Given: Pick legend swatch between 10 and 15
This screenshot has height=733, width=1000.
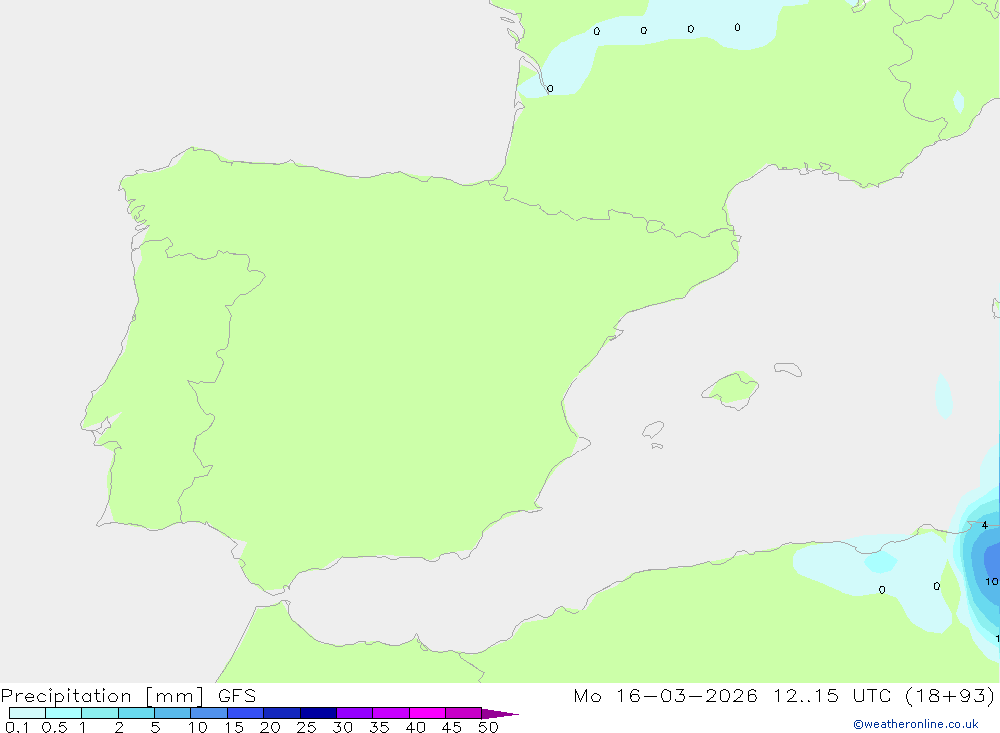Looking at the screenshot, I should click(209, 713).
